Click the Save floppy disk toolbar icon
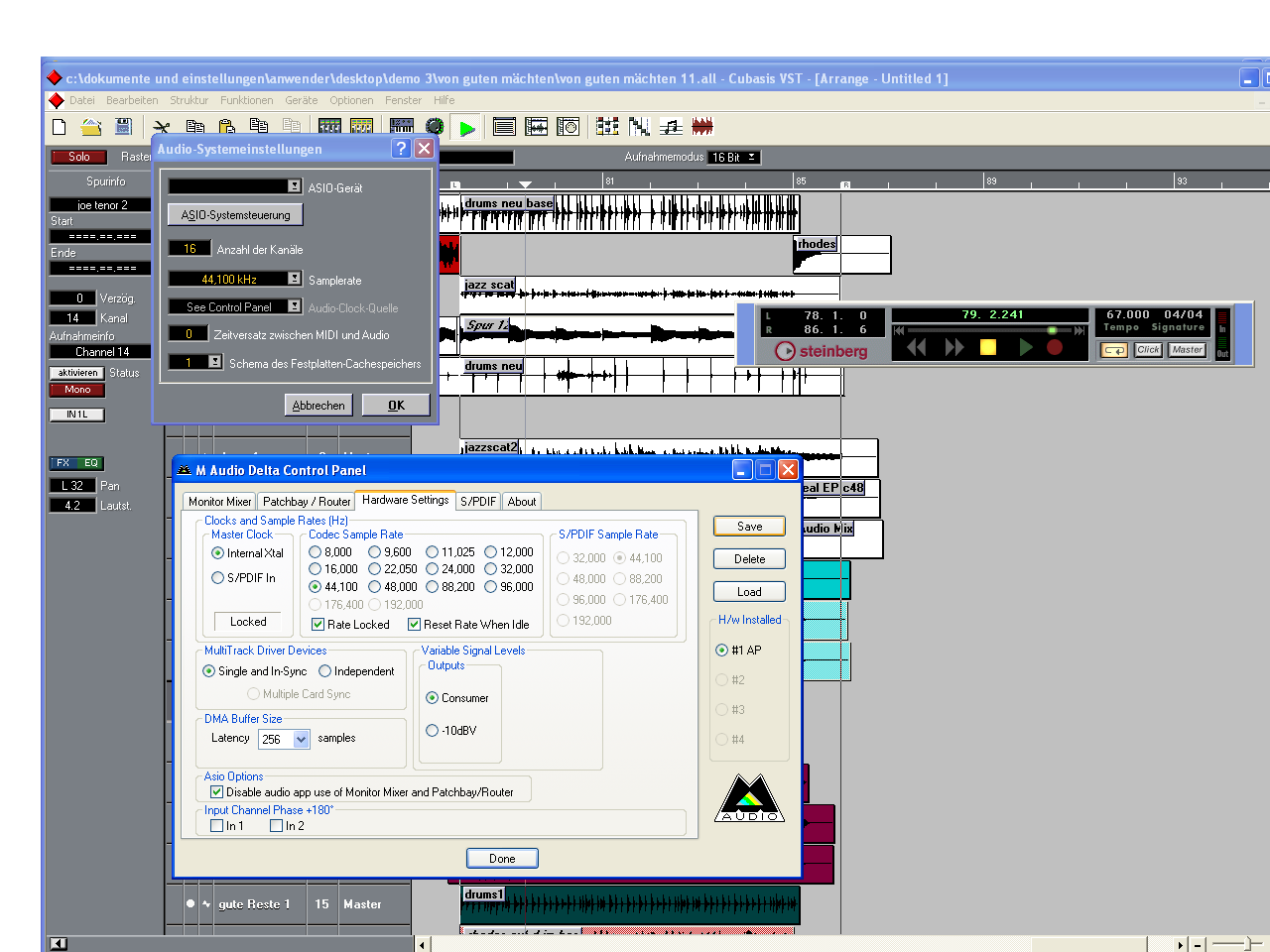Viewport: 1270px width, 952px height. pos(123,127)
